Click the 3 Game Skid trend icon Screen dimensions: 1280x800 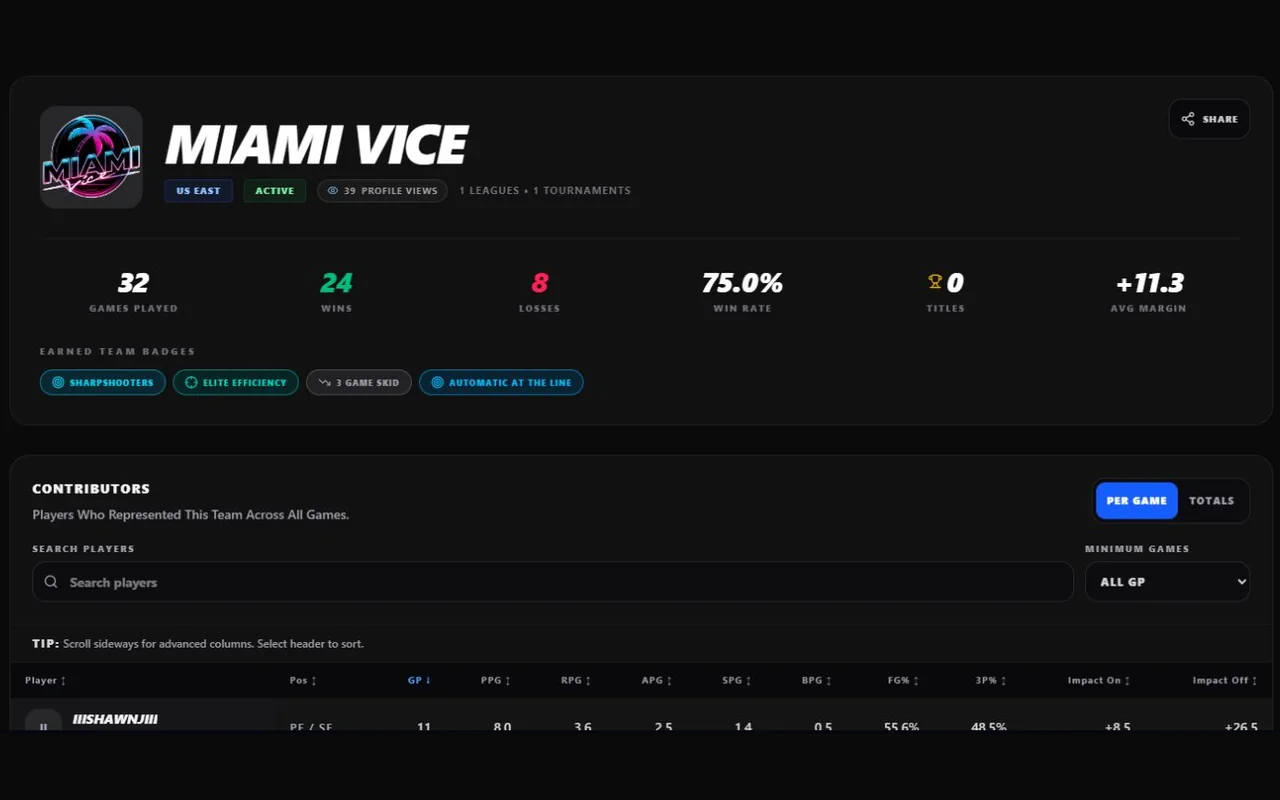point(324,382)
